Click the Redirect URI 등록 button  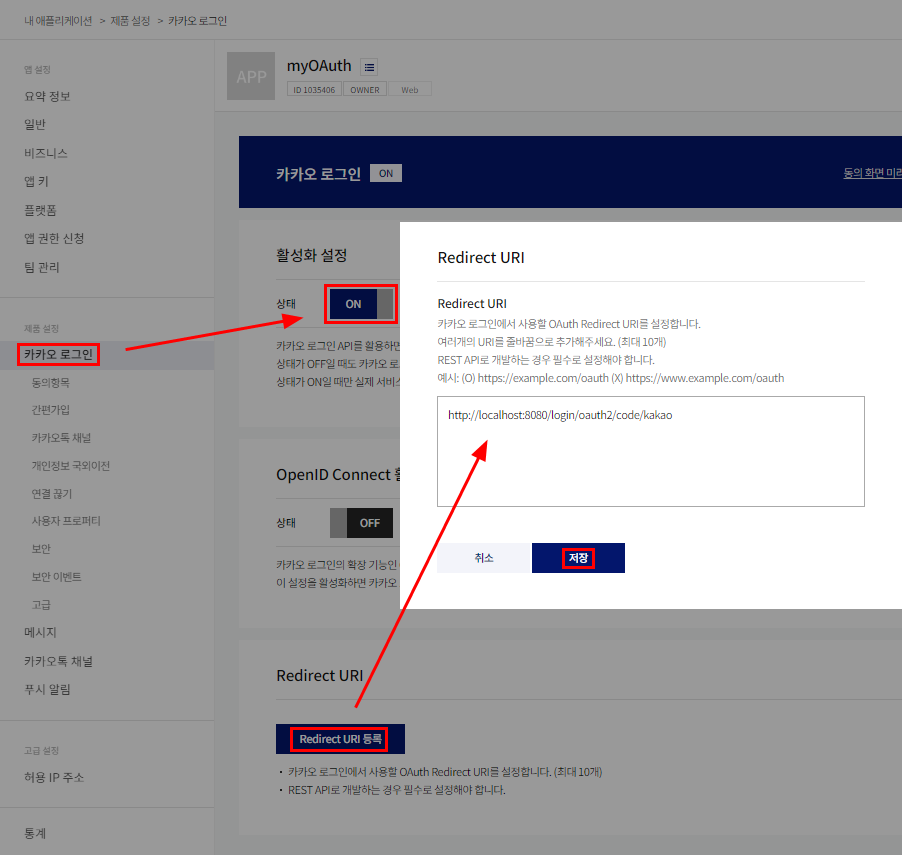coord(341,739)
